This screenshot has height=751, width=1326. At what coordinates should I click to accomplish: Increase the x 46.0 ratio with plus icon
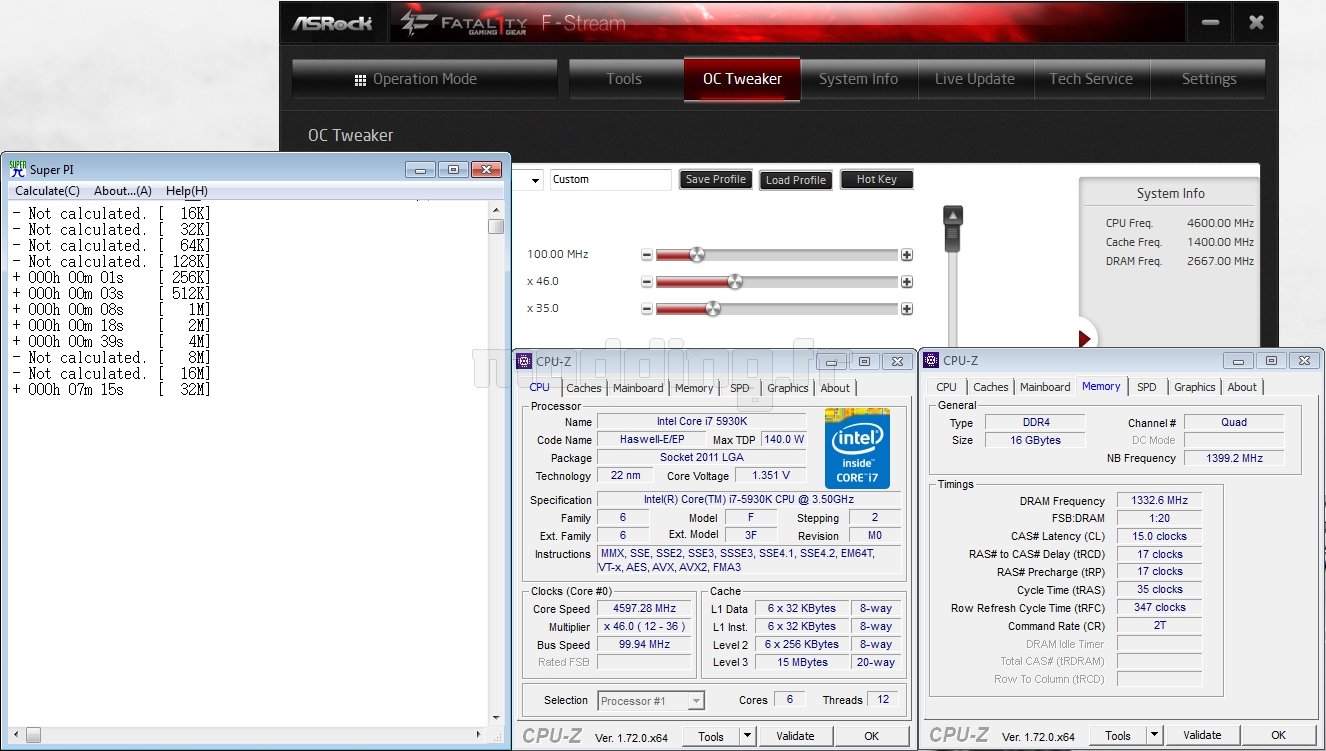[x=906, y=282]
